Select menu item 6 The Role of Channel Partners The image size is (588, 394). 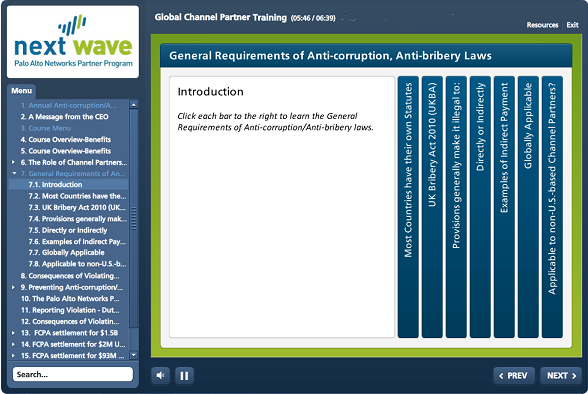click(x=74, y=162)
